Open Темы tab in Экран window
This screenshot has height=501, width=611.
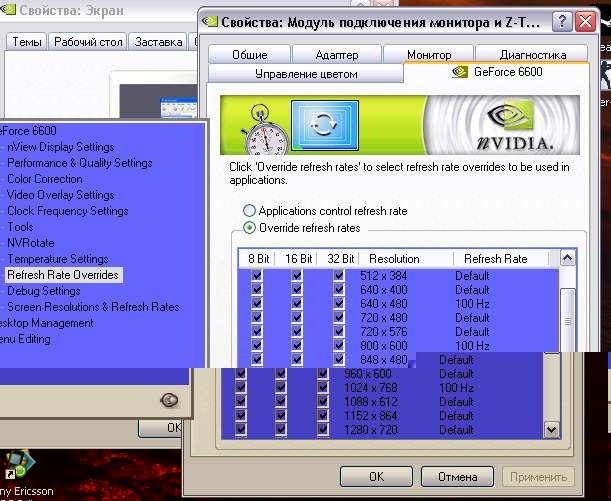coord(26,42)
